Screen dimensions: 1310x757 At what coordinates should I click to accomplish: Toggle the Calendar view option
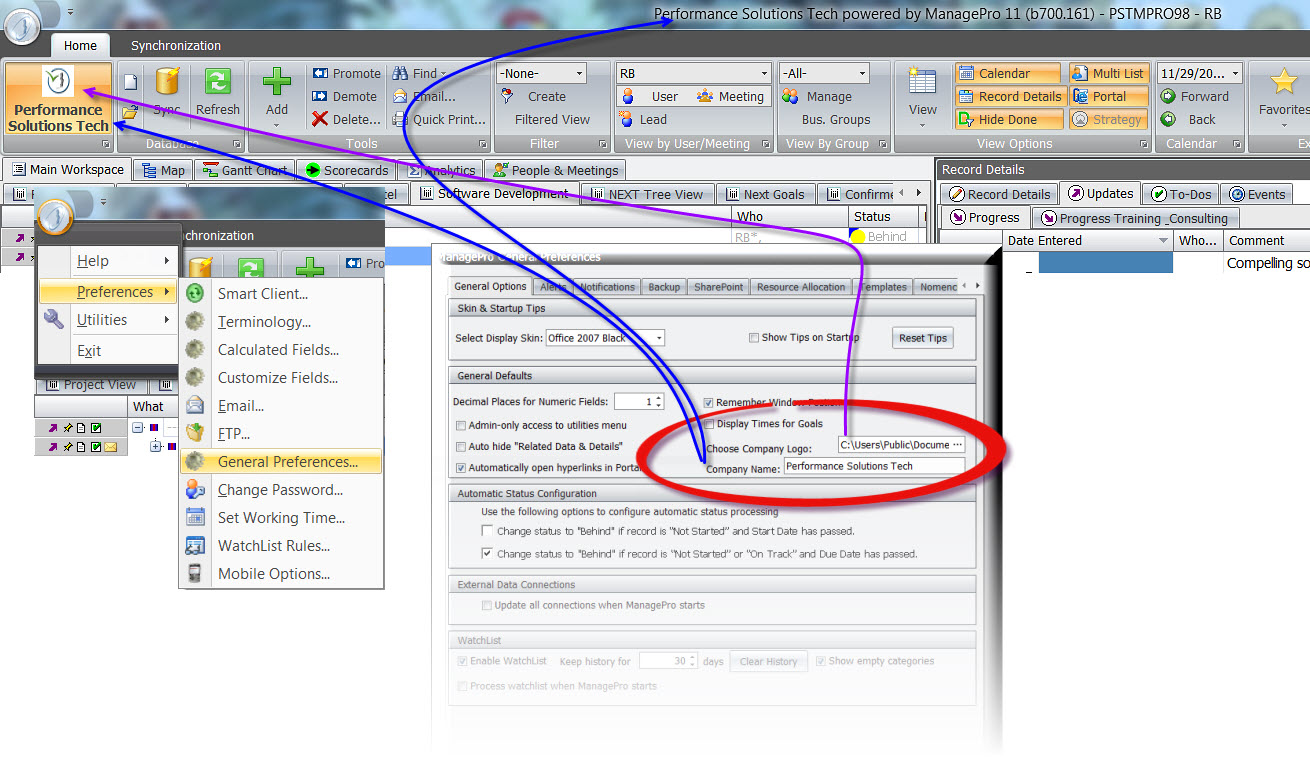coord(1007,73)
